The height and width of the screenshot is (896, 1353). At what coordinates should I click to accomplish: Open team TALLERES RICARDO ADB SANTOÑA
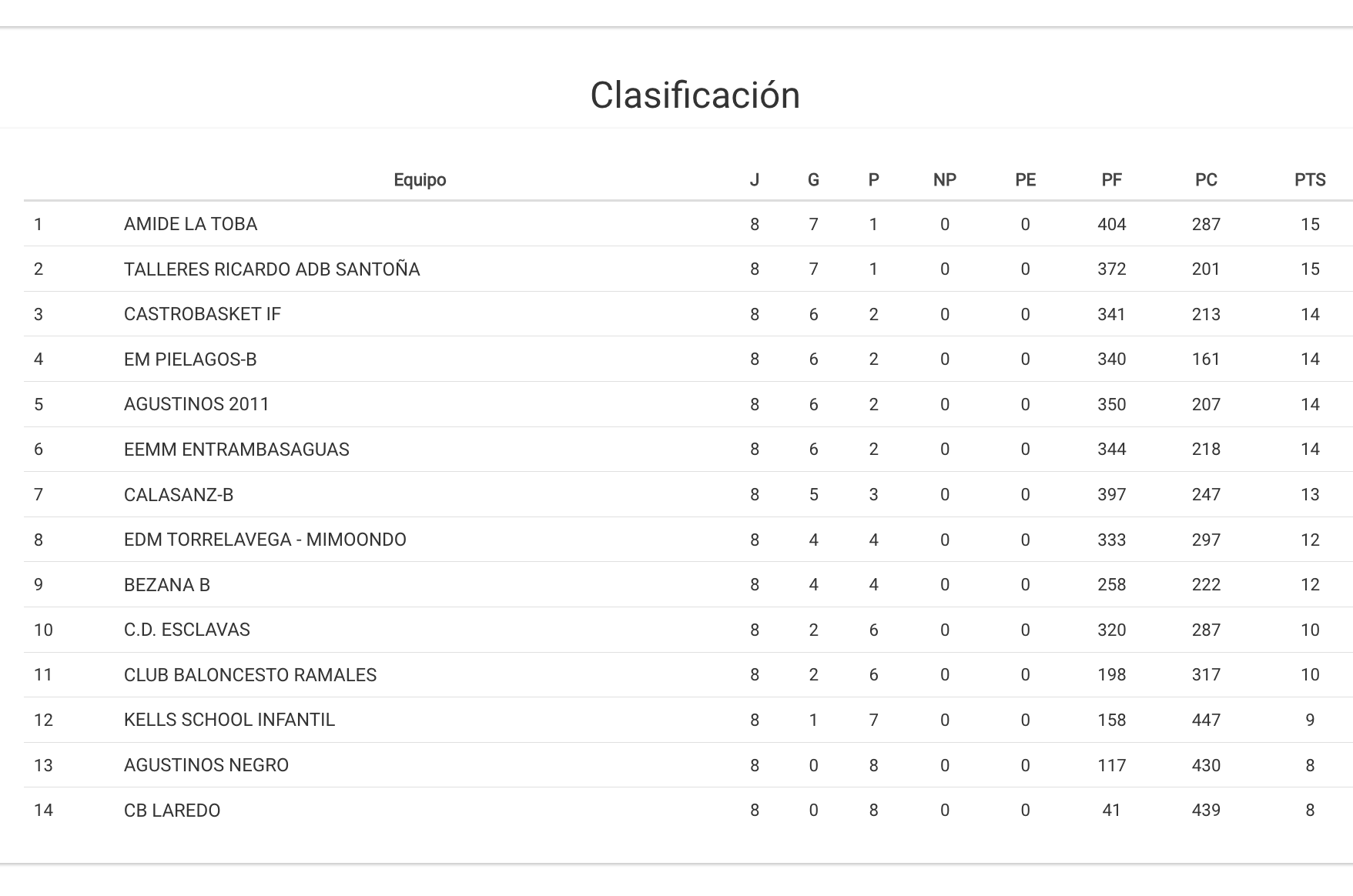(x=272, y=269)
